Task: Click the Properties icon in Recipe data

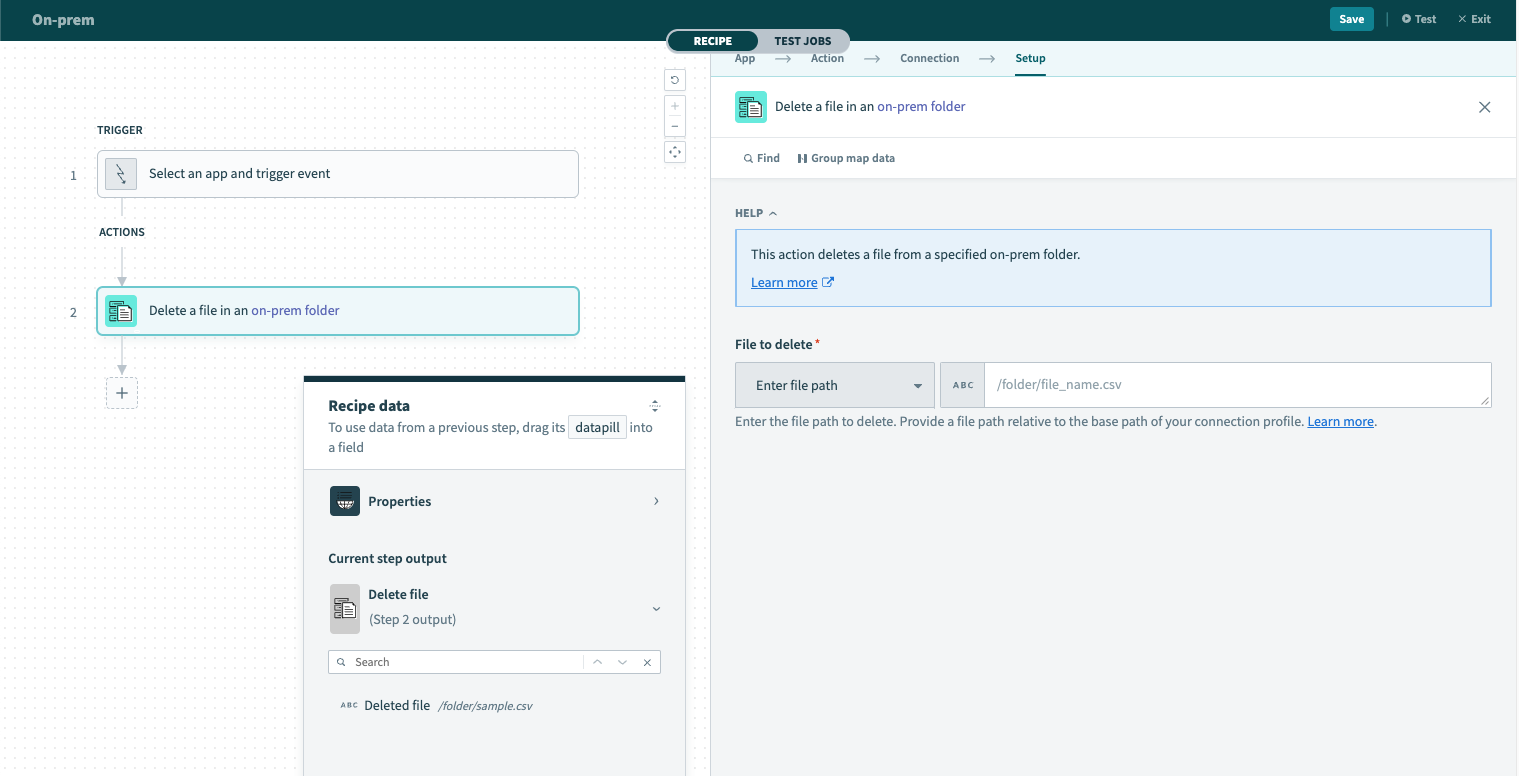Action: point(345,501)
